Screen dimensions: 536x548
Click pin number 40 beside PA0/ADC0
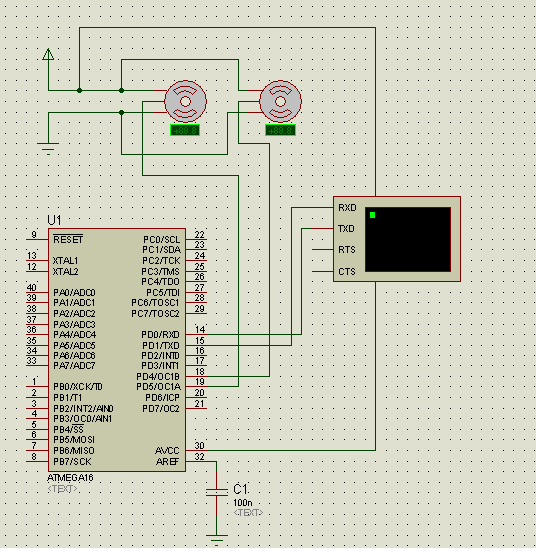pos(31,287)
